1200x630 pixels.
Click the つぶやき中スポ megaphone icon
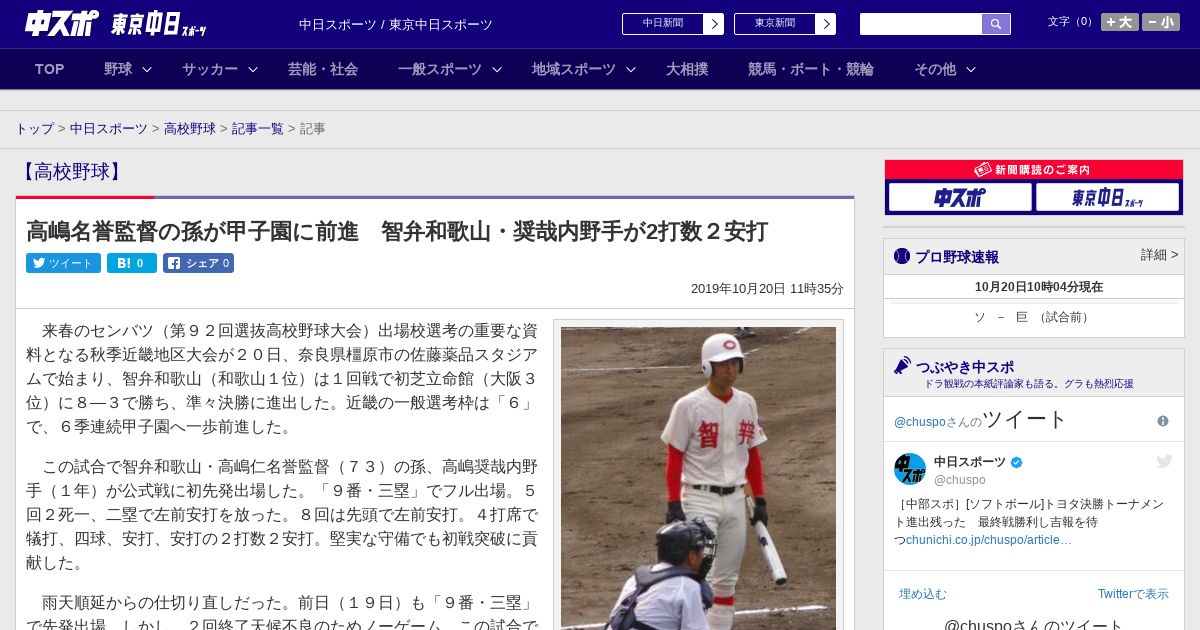click(902, 365)
